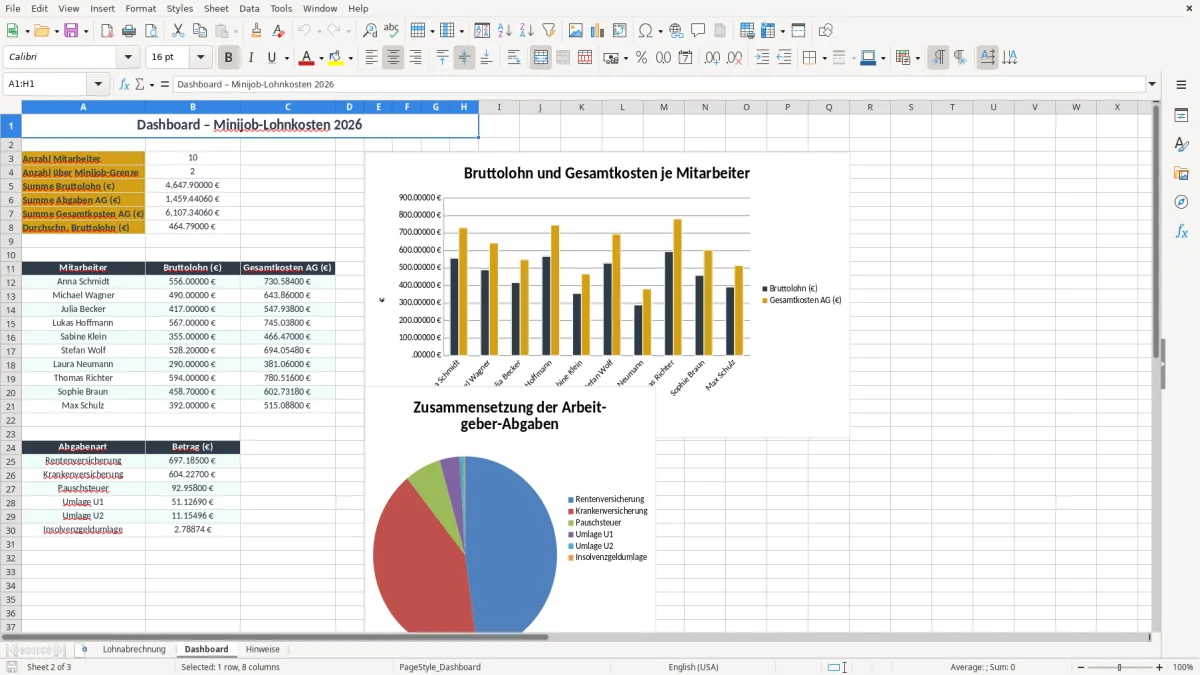Click the Insert Image icon
Image resolution: width=1200 pixels, height=675 pixels.
coord(576,31)
